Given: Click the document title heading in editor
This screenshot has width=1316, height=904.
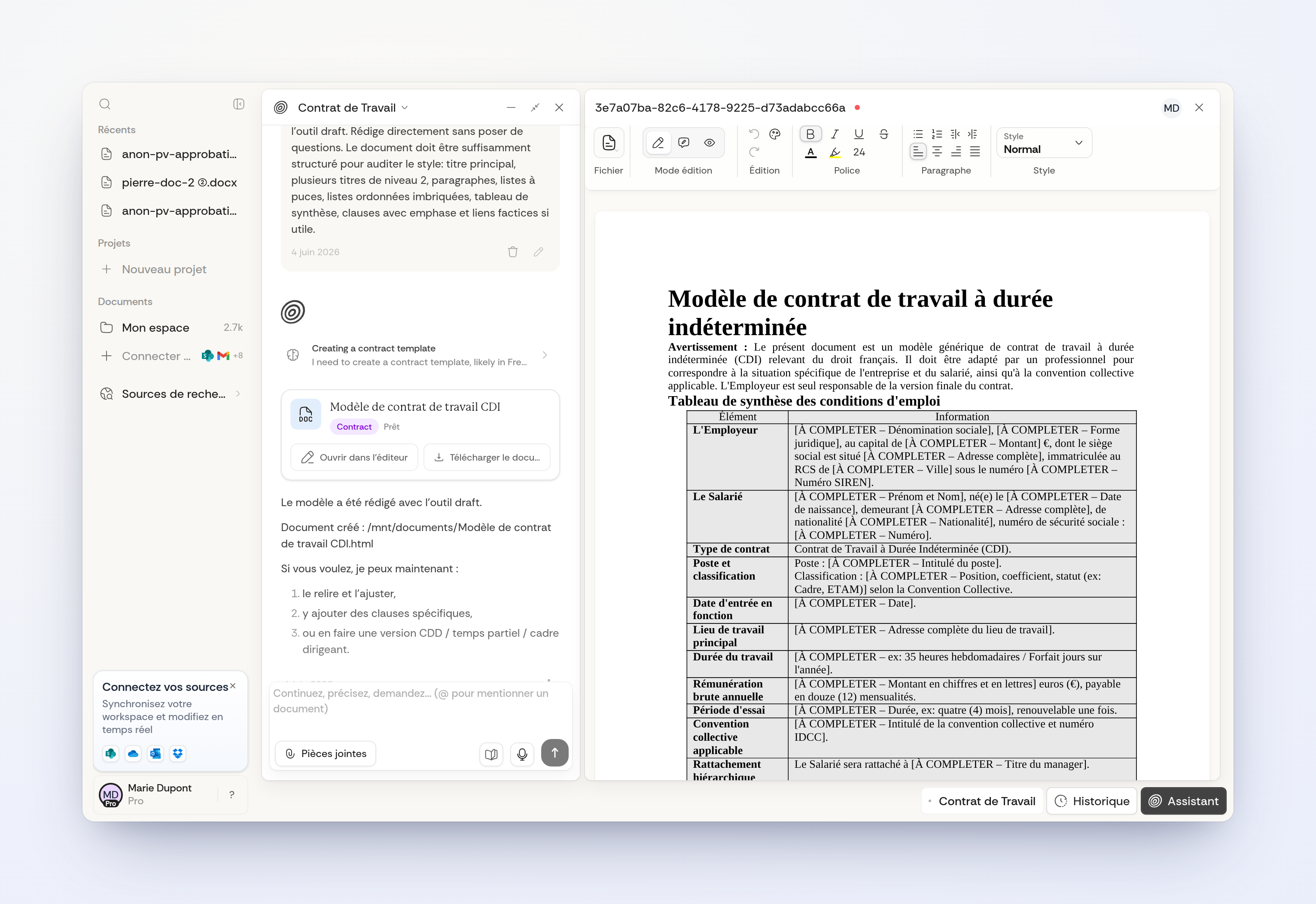Looking at the screenshot, I should coord(860,313).
